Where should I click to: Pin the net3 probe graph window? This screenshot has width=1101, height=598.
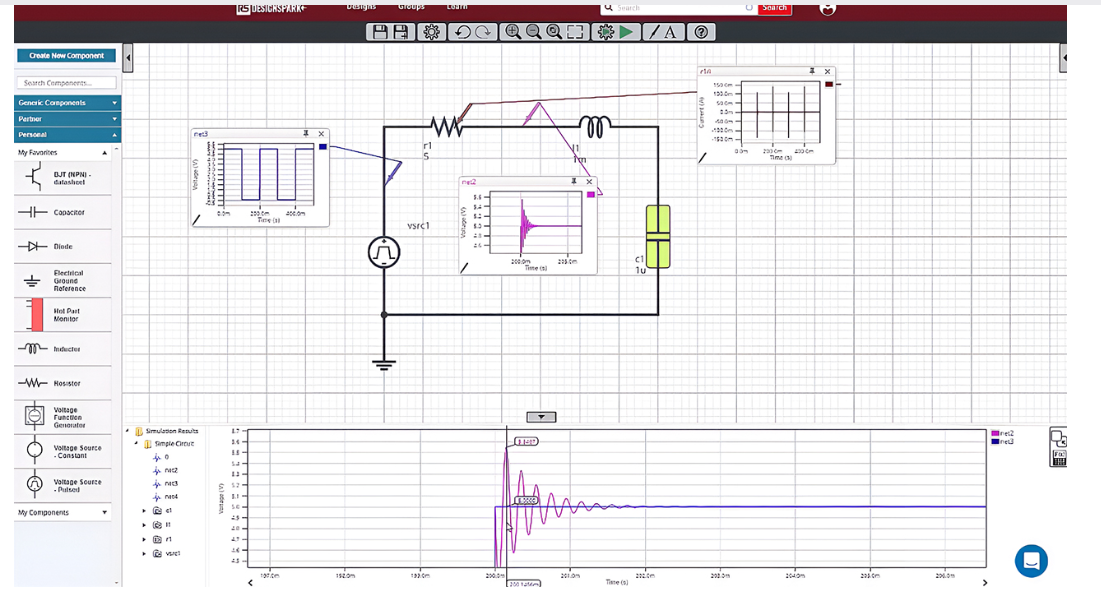point(306,133)
